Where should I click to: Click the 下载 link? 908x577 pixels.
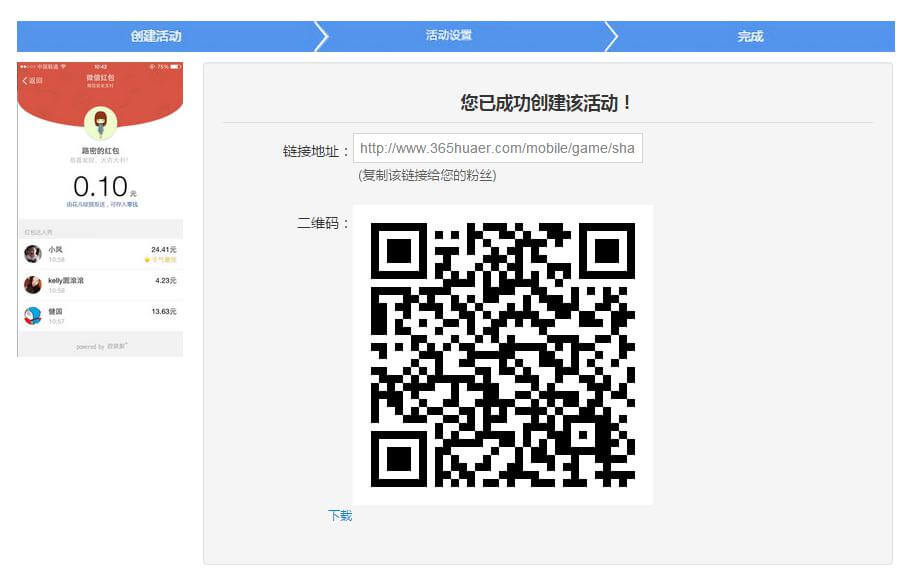pyautogui.click(x=340, y=515)
